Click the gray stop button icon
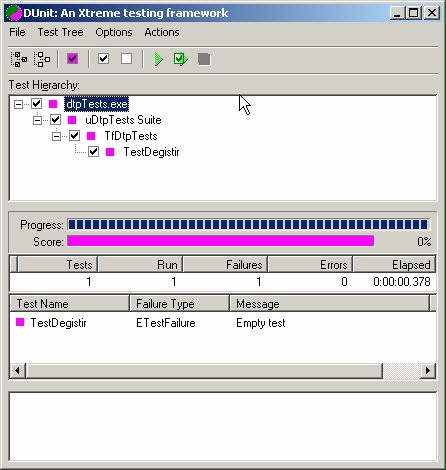The image size is (446, 470). [x=204, y=59]
